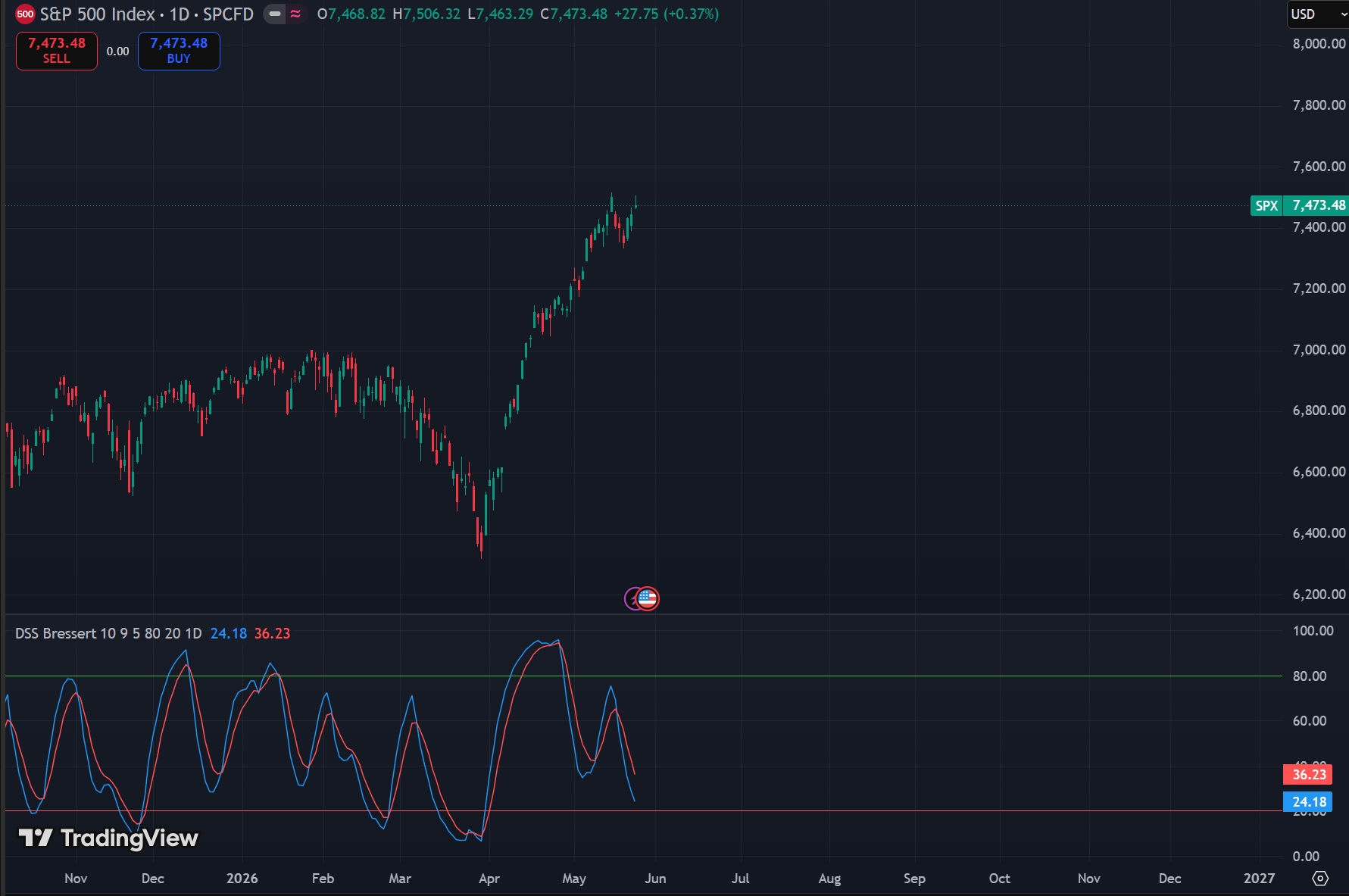Open chart settings gear on time axis
This screenshot has height=896, width=1349.
[x=1320, y=878]
